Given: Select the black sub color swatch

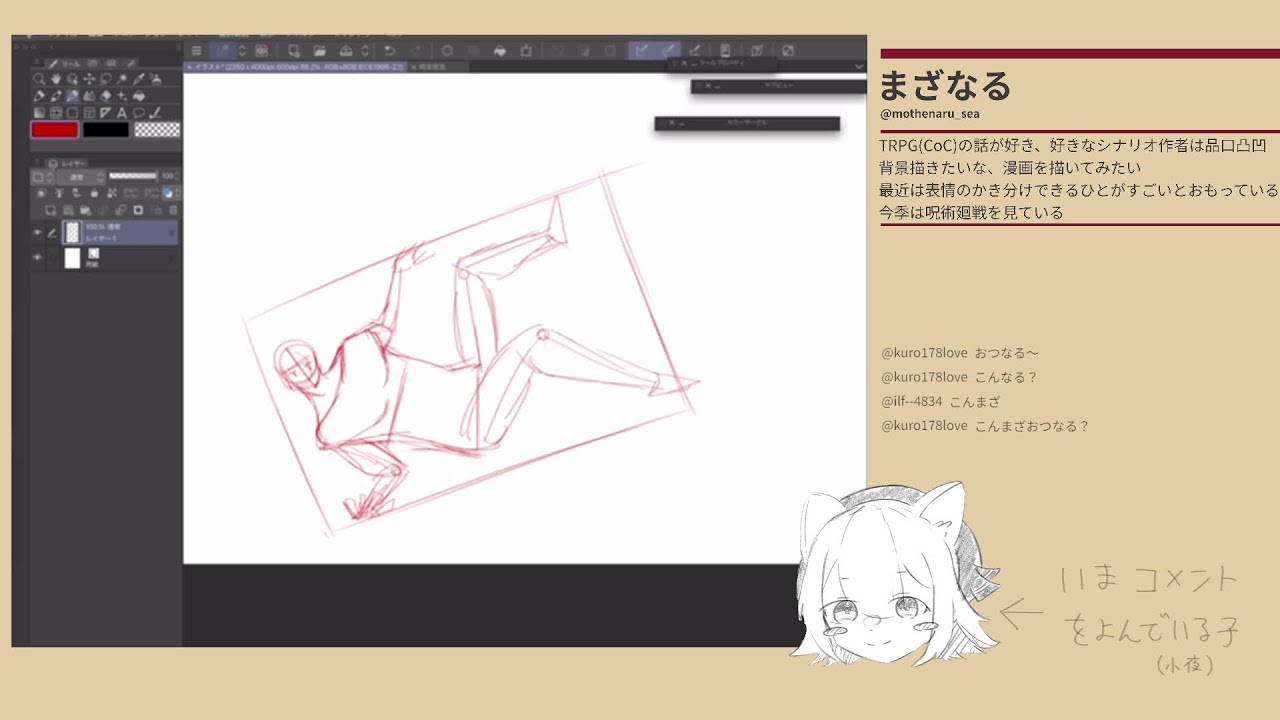Looking at the screenshot, I should [x=106, y=130].
